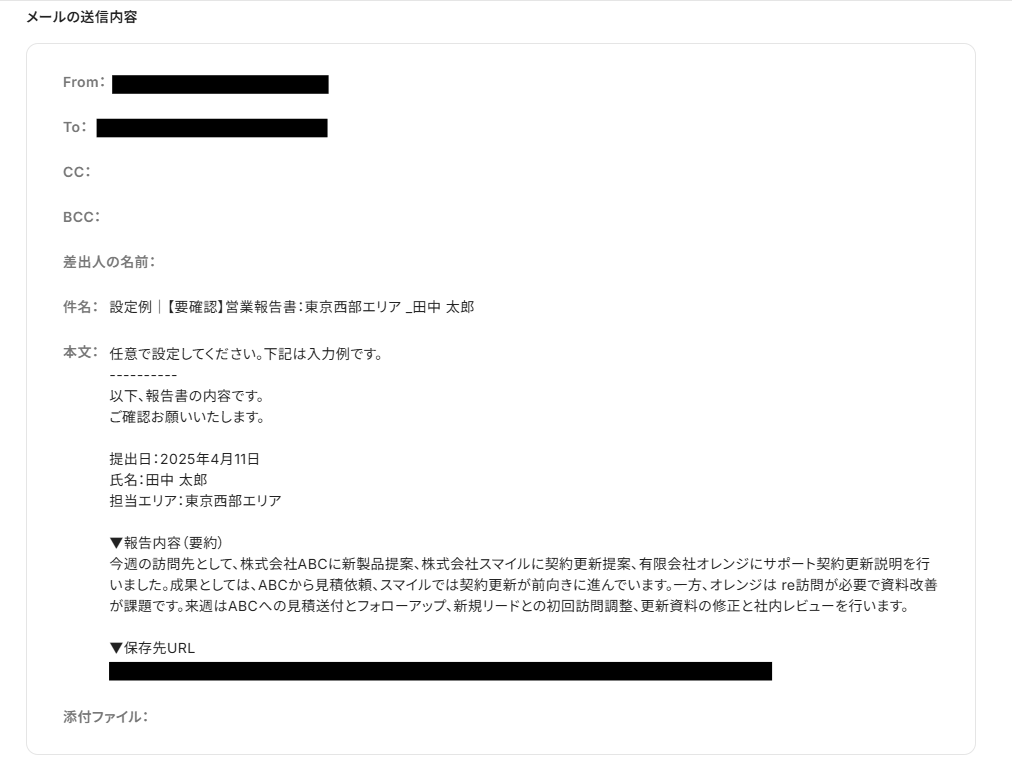Click the redacted From address field
Viewport: 1012px width, 766px height.
(220, 85)
